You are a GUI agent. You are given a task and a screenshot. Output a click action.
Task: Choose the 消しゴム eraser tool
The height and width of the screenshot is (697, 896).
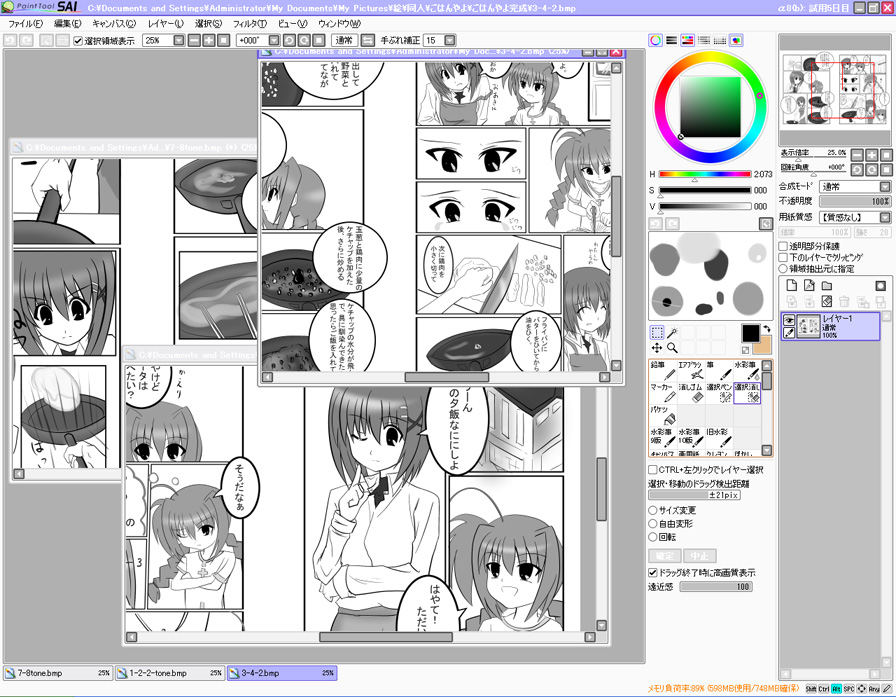[x=690, y=393]
